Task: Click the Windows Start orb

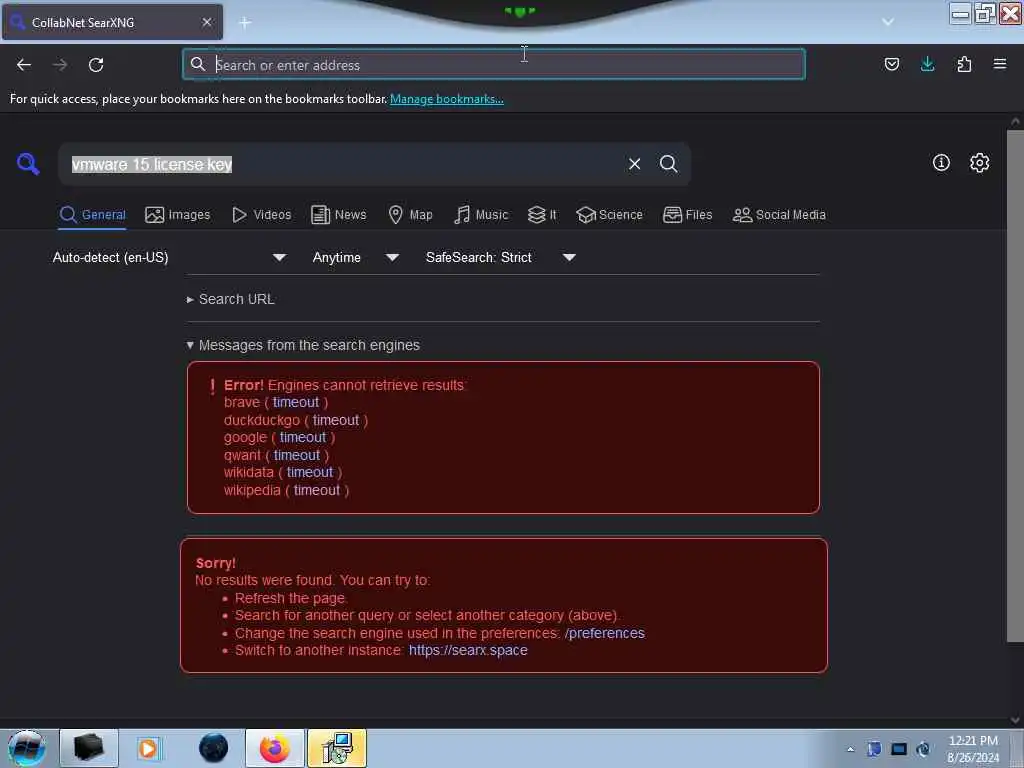Action: click(x=27, y=748)
